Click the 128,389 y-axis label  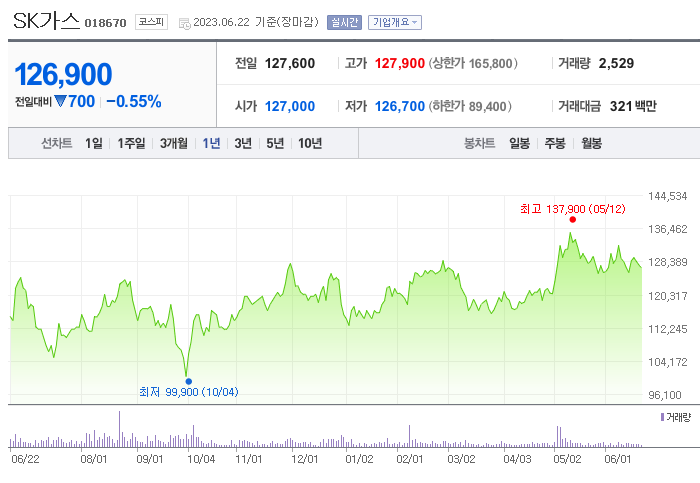click(667, 262)
